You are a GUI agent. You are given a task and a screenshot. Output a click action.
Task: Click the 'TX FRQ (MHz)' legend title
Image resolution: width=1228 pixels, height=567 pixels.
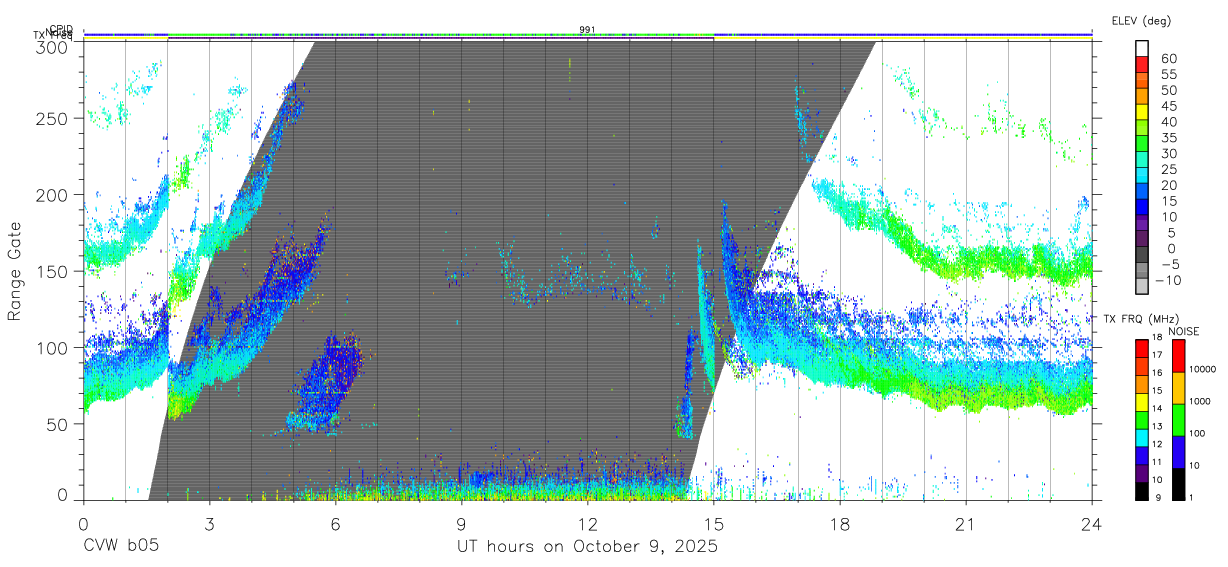pos(1141,319)
